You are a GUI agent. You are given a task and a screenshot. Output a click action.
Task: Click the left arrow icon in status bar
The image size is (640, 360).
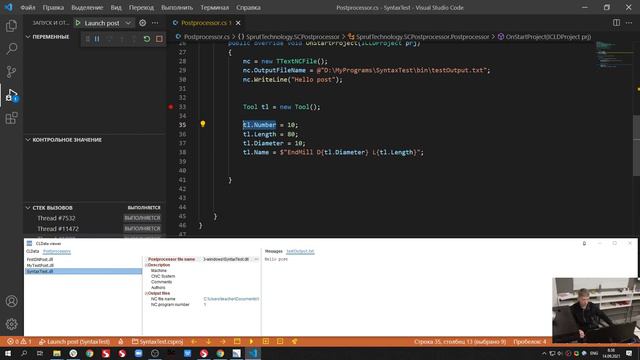pos(194,342)
